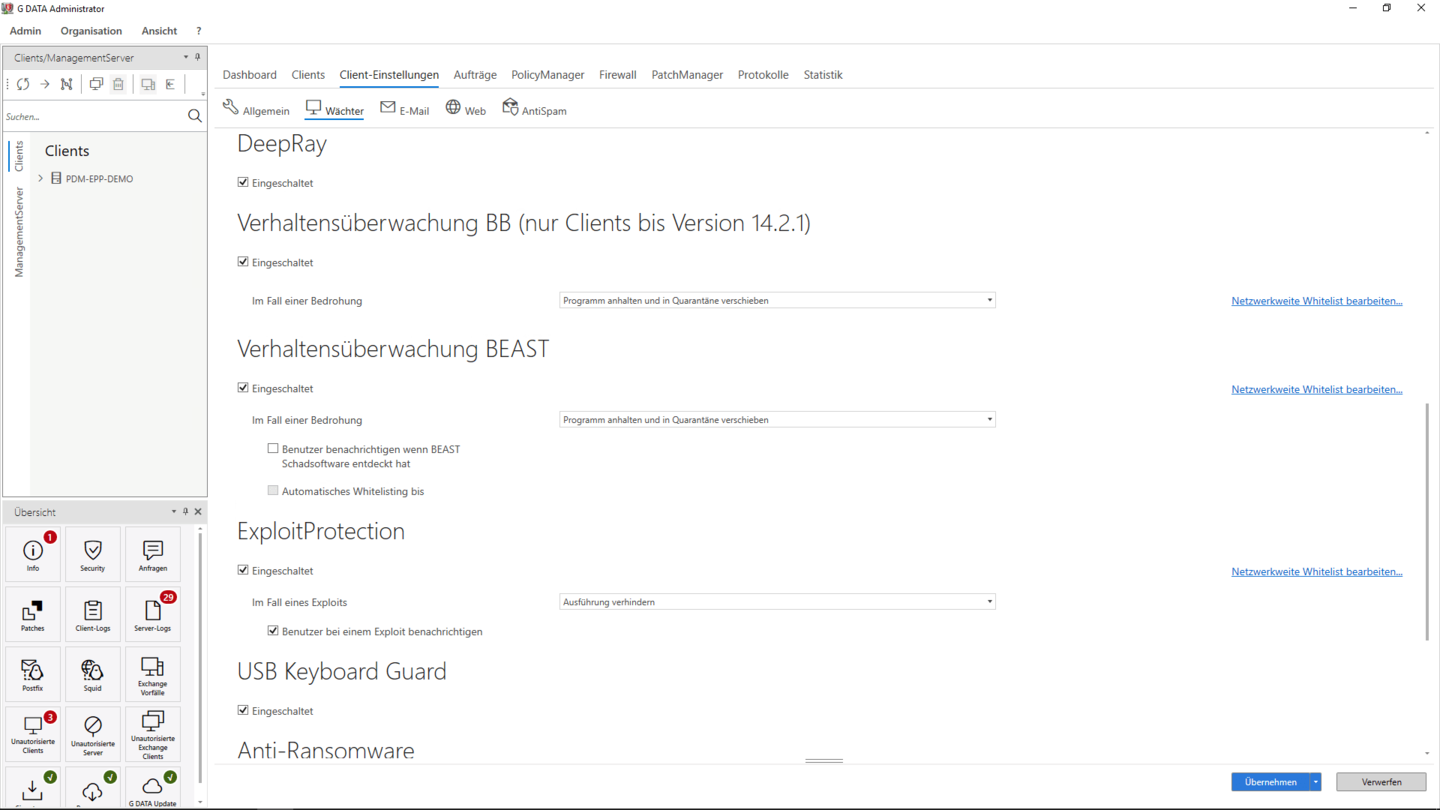Click the Suchen search input field
The width and height of the screenshot is (1440, 810).
coord(94,116)
